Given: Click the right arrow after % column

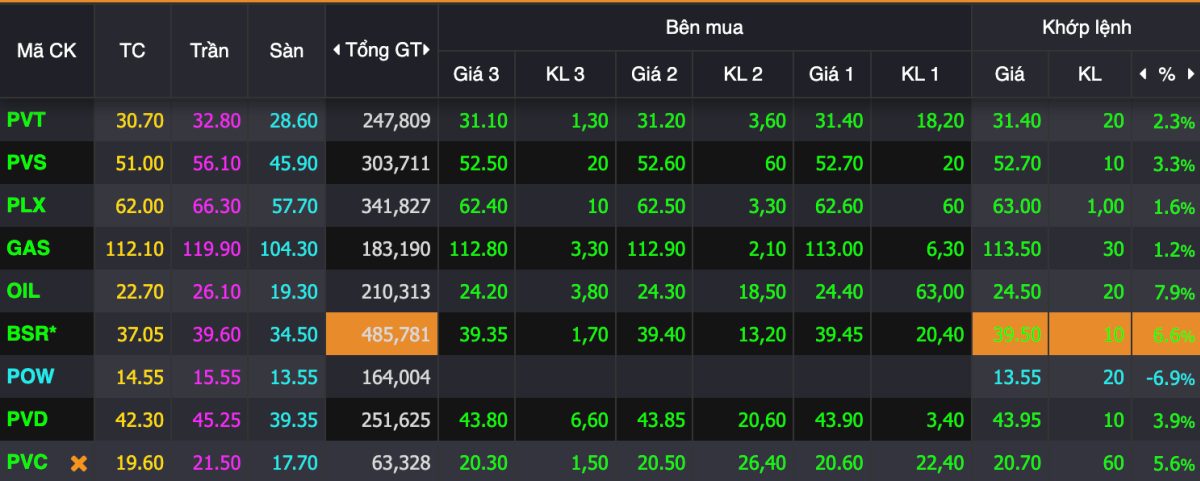Looking at the screenshot, I should click(x=1190, y=74).
